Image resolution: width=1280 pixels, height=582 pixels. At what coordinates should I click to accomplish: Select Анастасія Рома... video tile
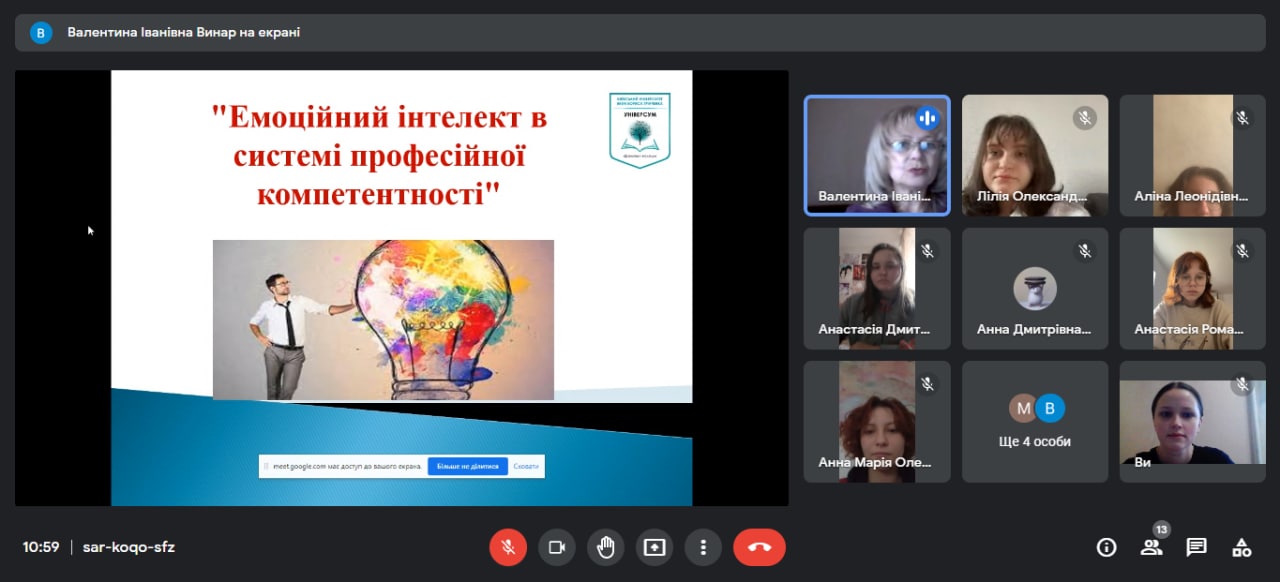click(x=1192, y=288)
